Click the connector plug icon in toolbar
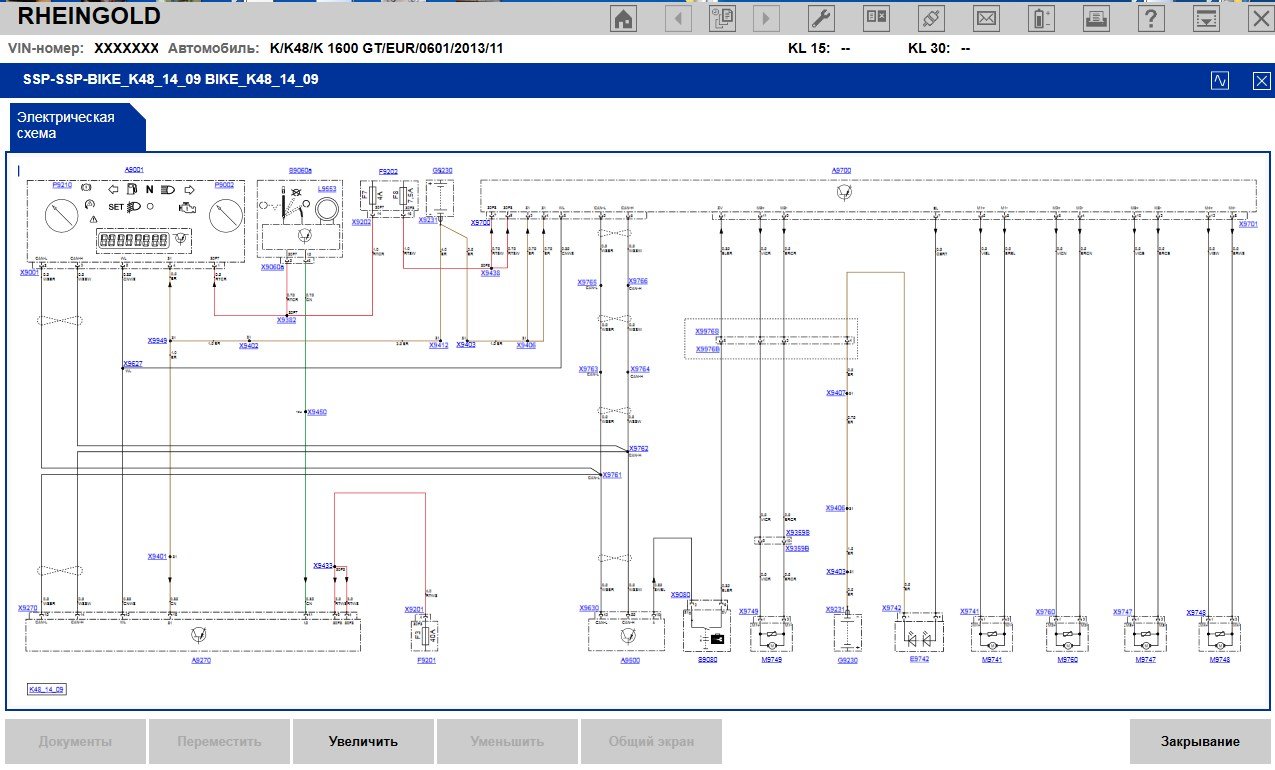This screenshot has height=770, width=1275. coord(931,19)
